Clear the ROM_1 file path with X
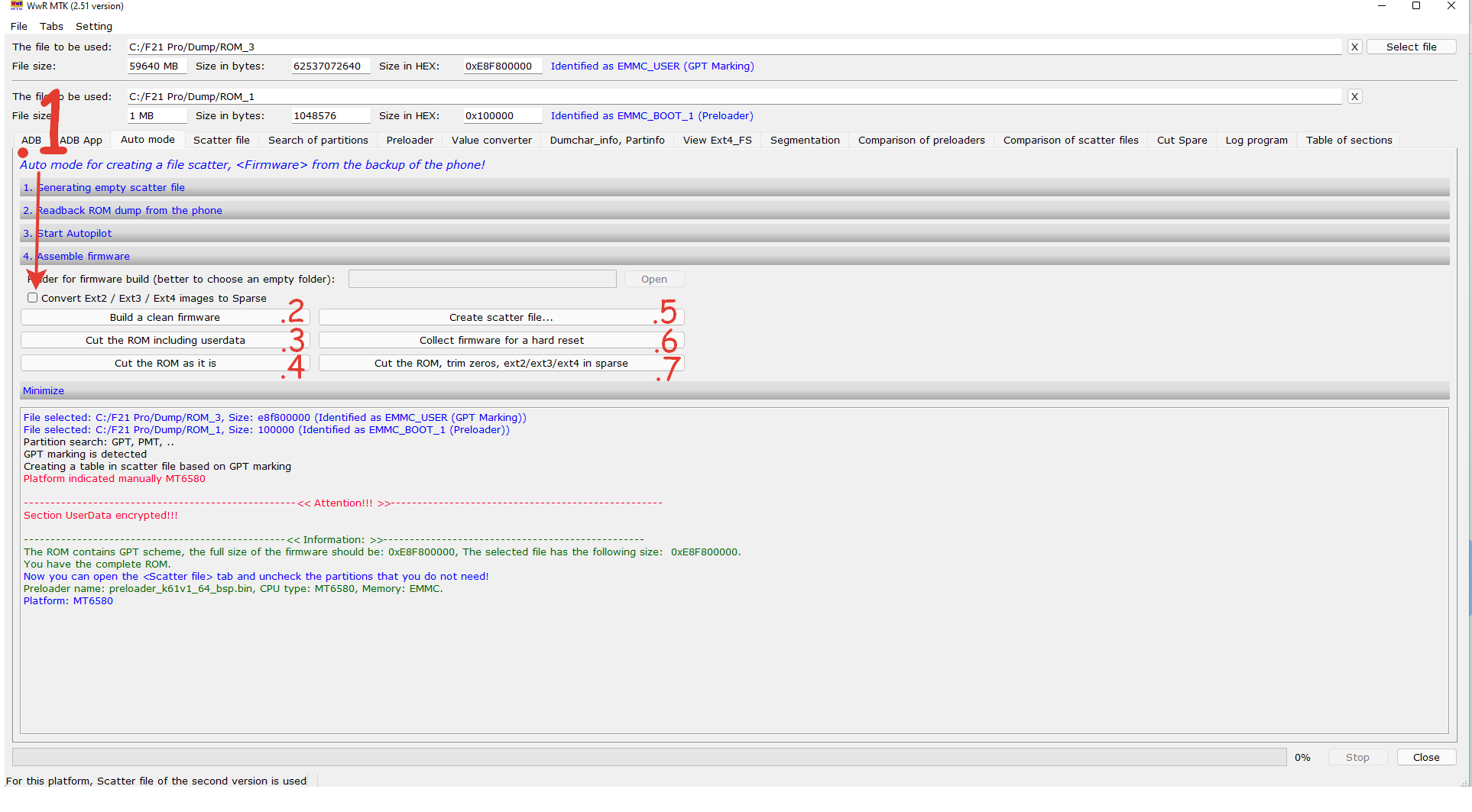Screen dimensions: 1472x812 click(x=1354, y=96)
